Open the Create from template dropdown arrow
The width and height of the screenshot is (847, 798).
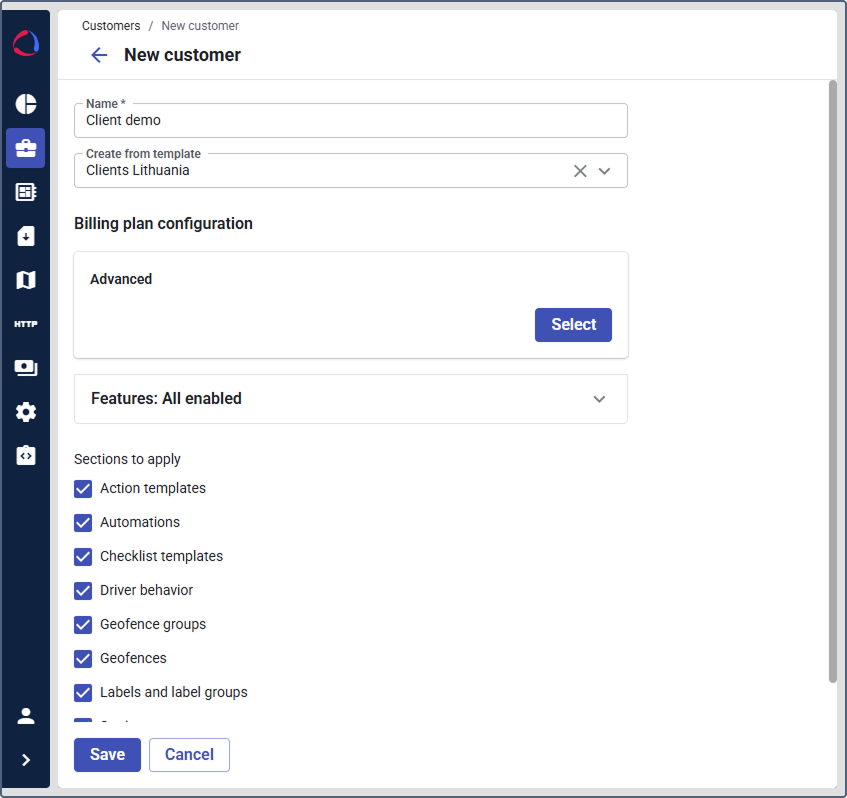[604, 171]
